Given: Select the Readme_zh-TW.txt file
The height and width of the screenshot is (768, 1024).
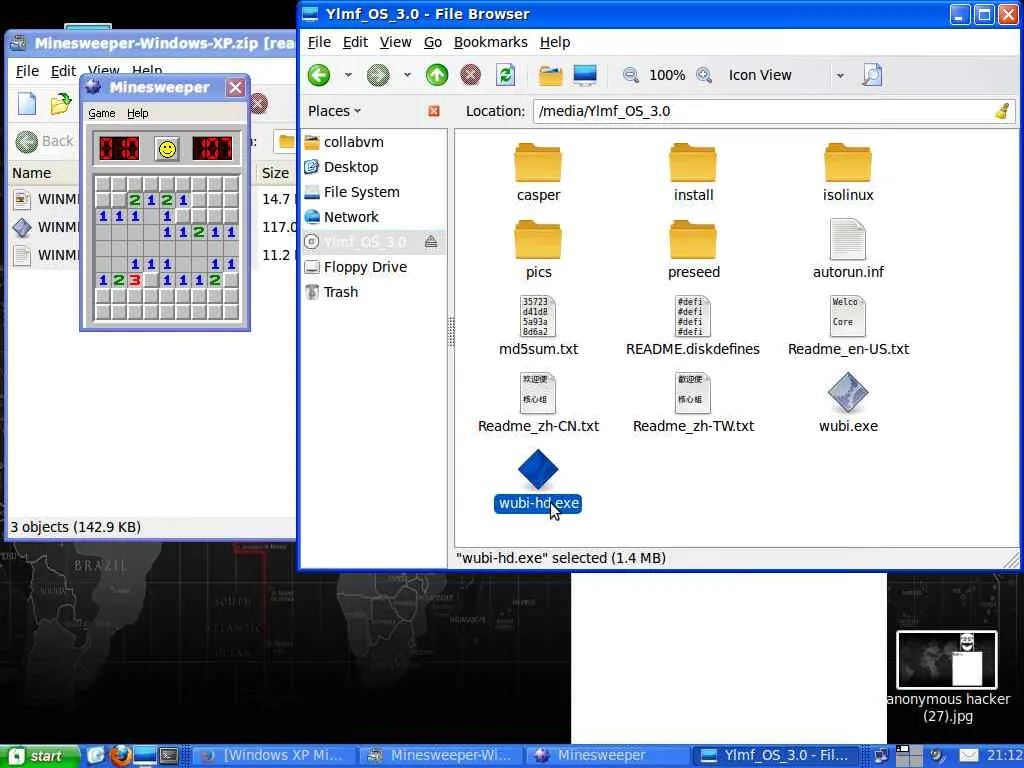Looking at the screenshot, I should [x=693, y=403].
